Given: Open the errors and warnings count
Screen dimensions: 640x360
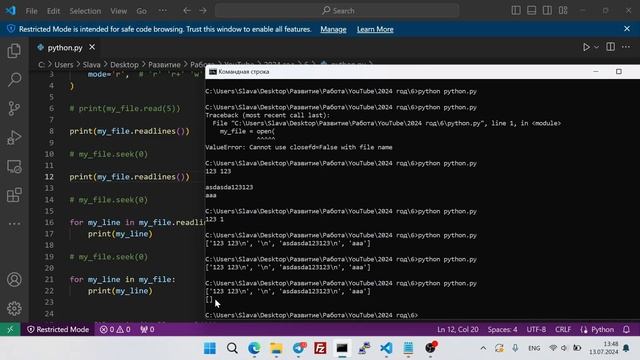Looking at the screenshot, I should click(x=115, y=329).
